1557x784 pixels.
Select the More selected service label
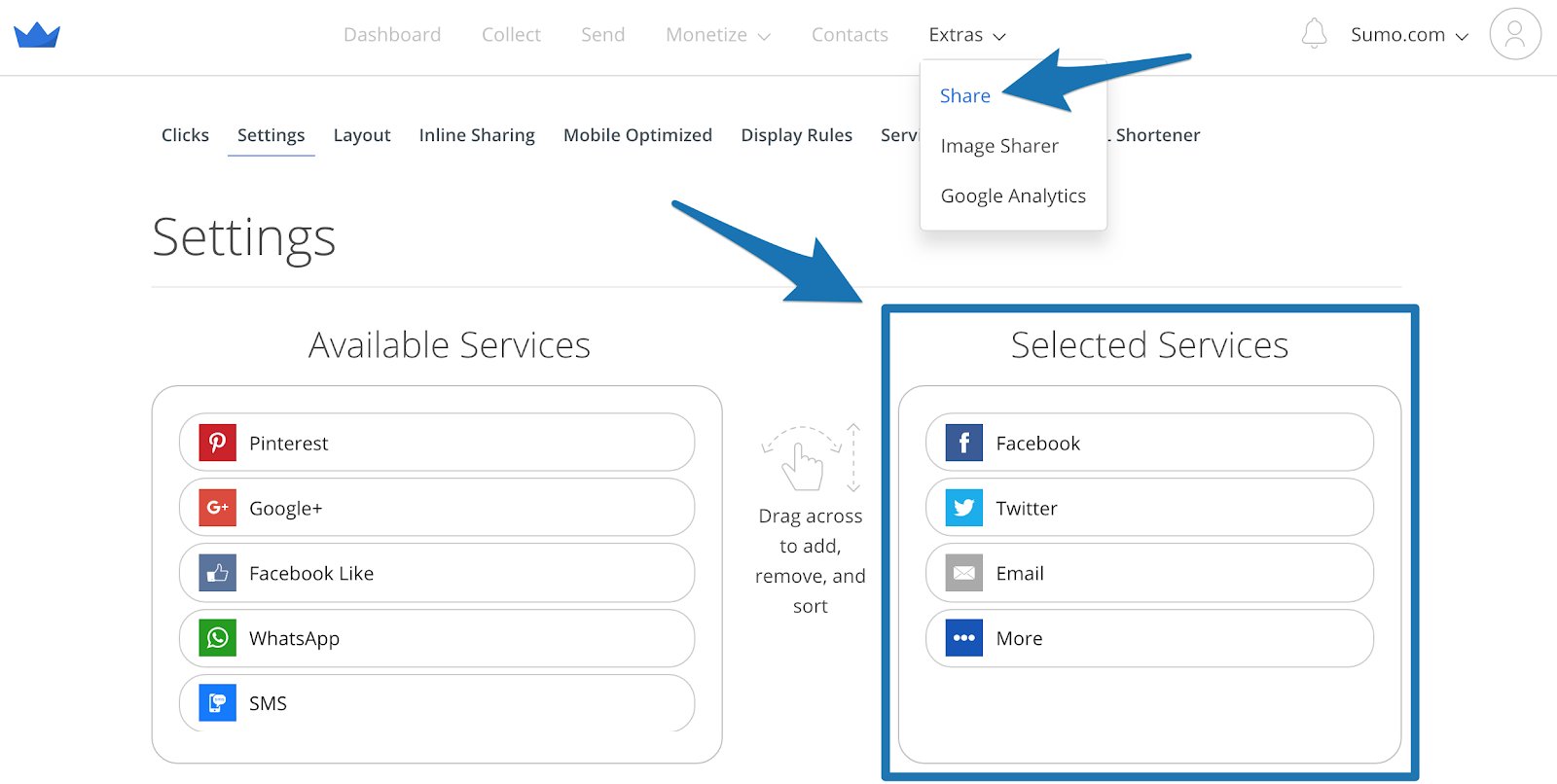coord(1019,639)
